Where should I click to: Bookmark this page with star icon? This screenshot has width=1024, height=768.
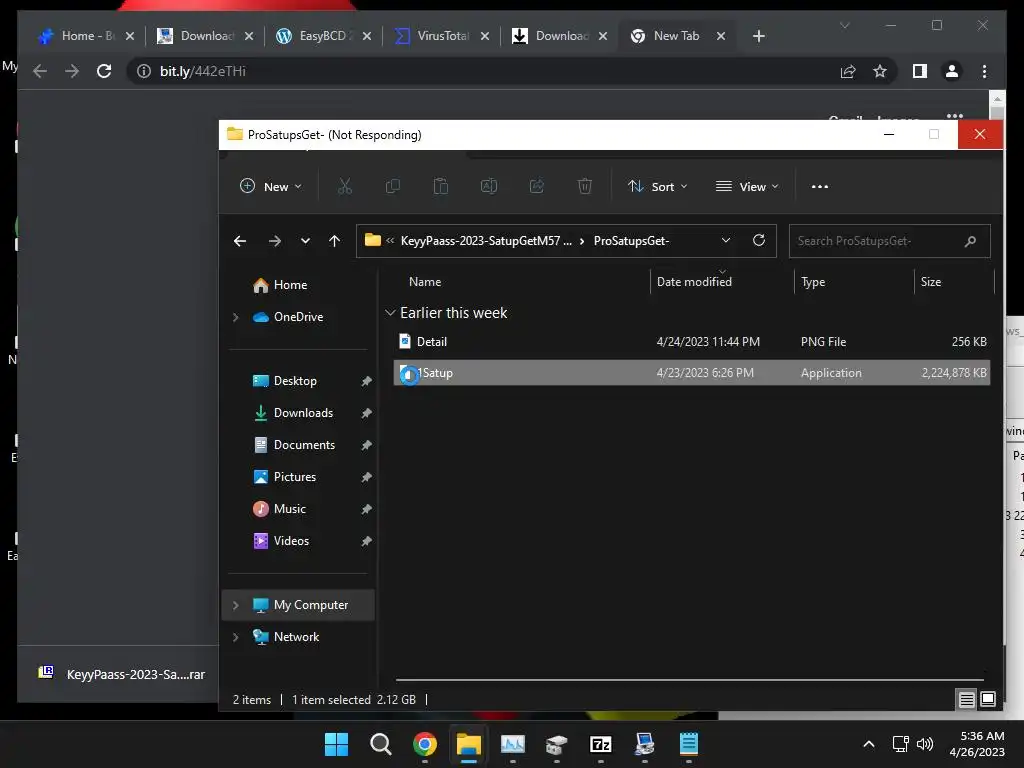[x=880, y=71]
